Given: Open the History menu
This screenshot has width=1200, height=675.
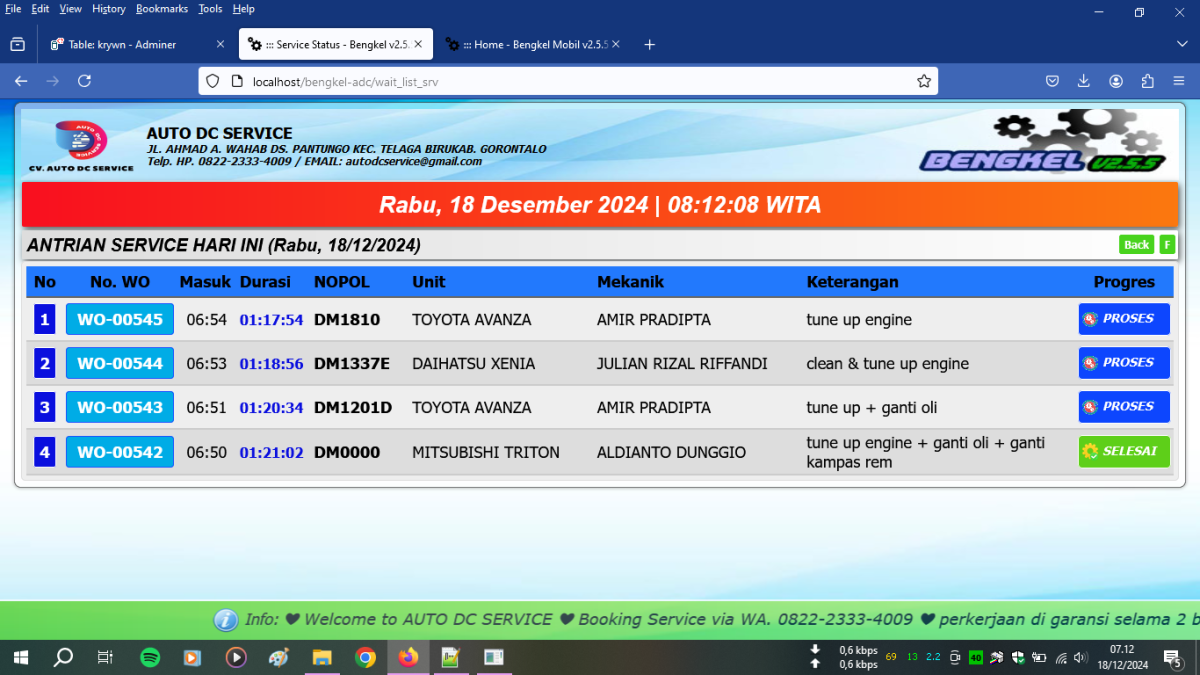Looking at the screenshot, I should coord(108,9).
